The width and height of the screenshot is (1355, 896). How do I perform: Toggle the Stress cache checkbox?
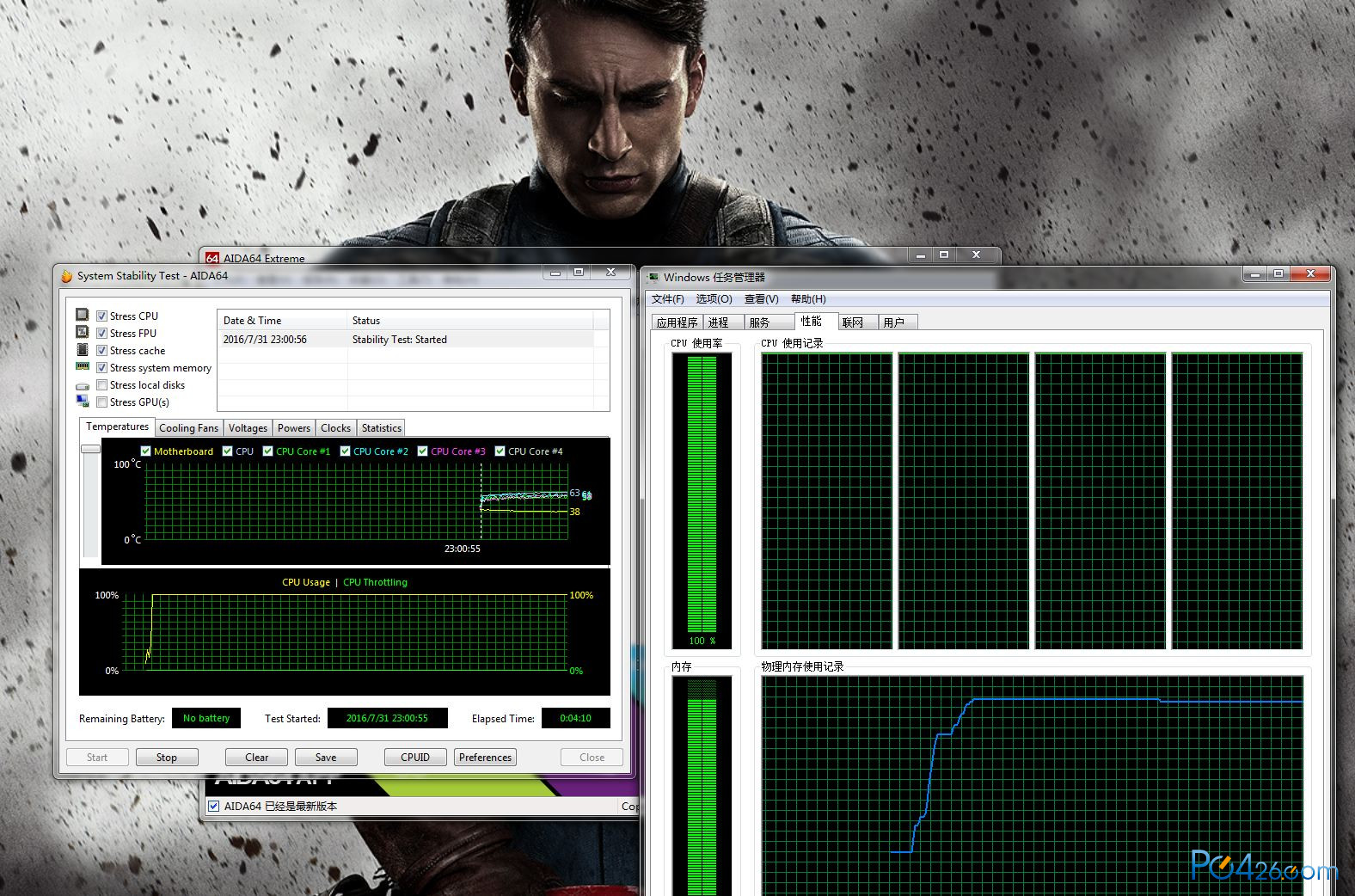point(101,351)
